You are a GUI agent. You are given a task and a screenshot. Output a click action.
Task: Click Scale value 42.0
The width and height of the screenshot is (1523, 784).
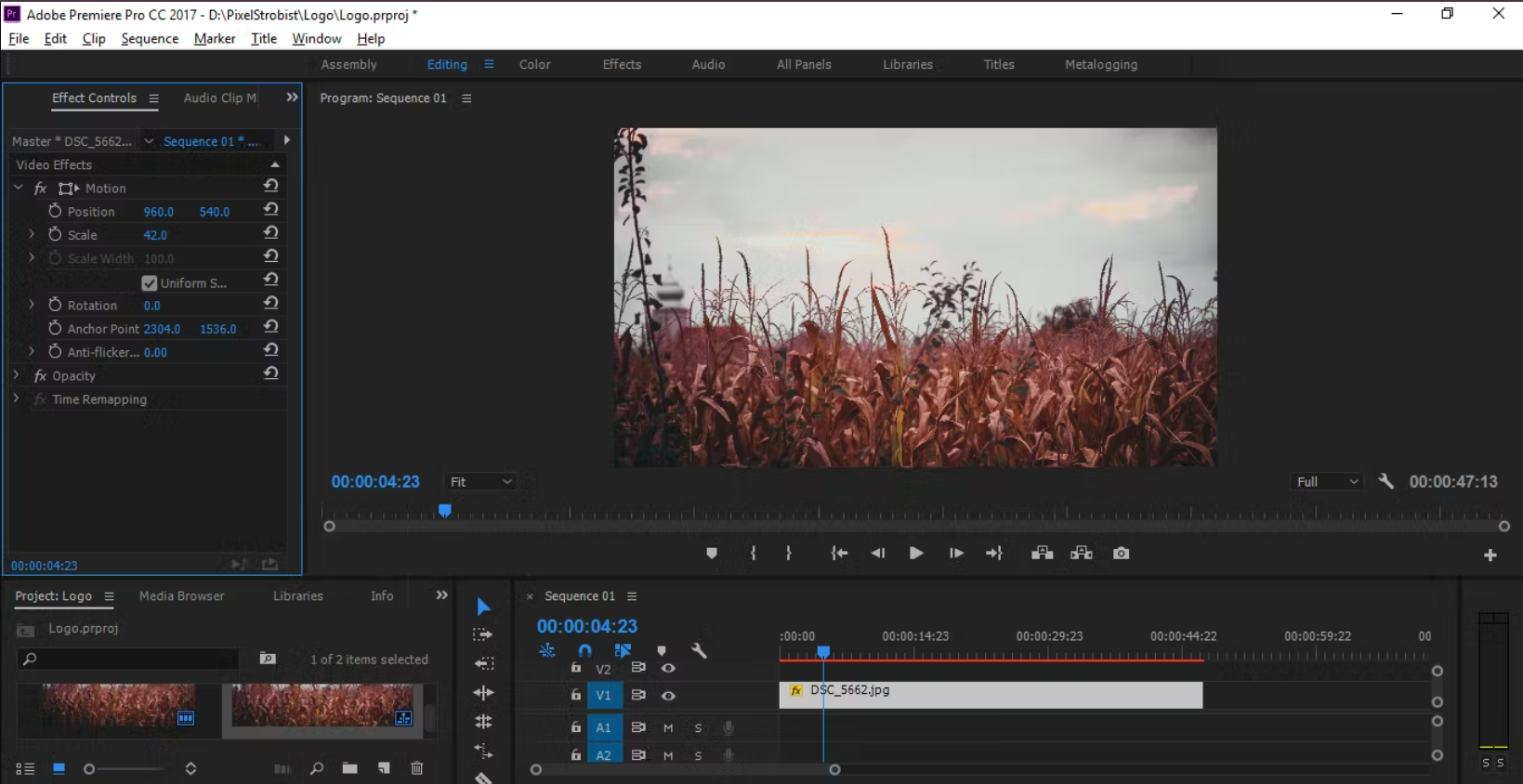tap(155, 235)
